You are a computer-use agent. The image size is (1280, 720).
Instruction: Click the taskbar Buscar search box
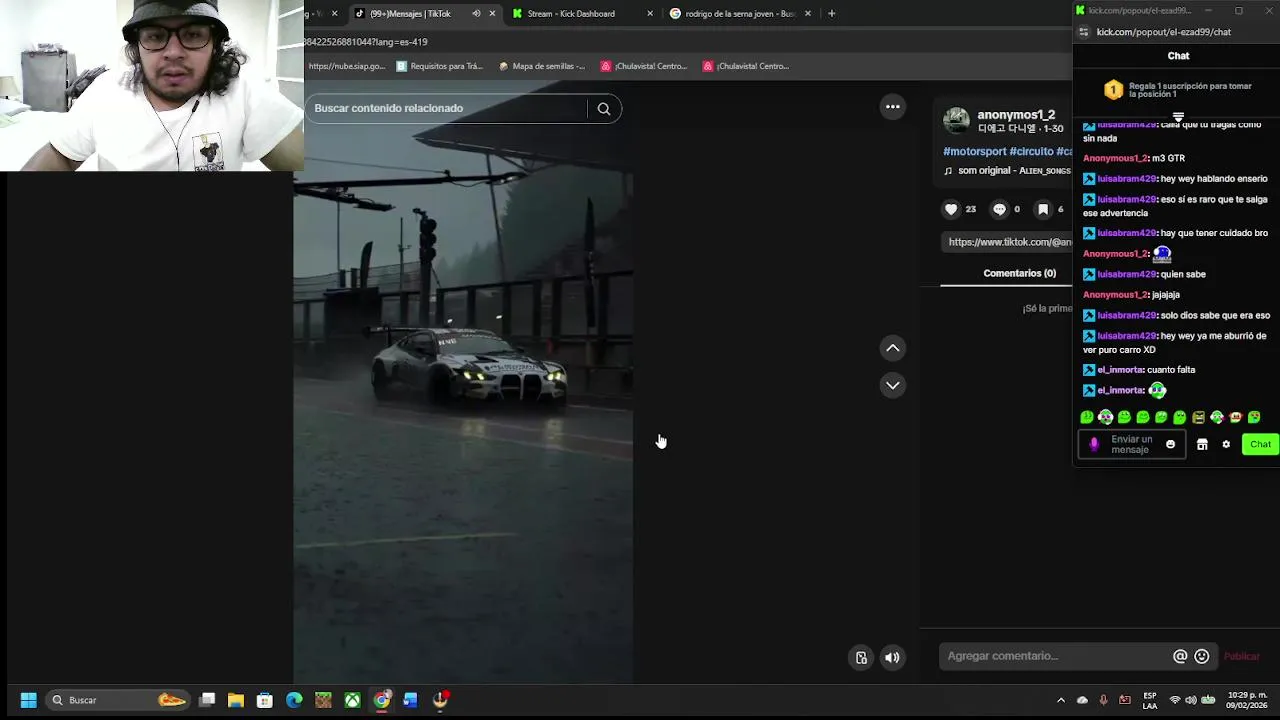pyautogui.click(x=118, y=700)
